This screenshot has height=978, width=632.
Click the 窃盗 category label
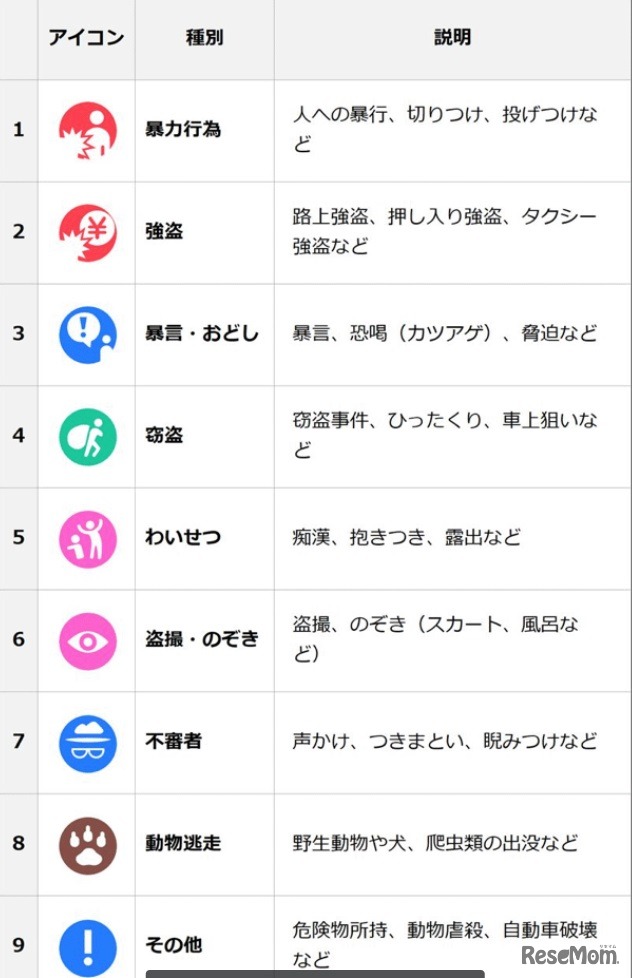[x=165, y=436]
